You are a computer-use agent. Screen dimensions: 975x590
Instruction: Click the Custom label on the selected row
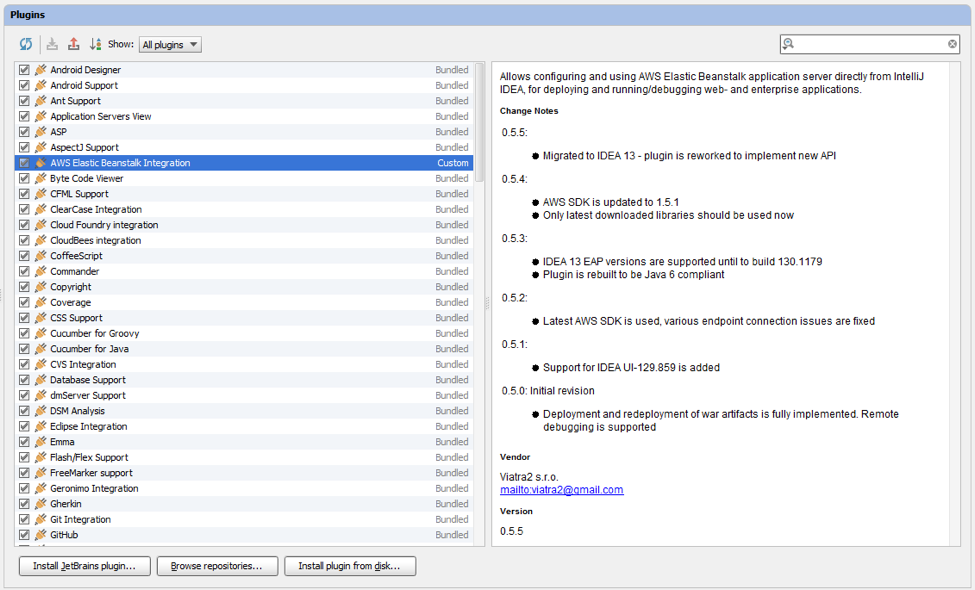(453, 163)
